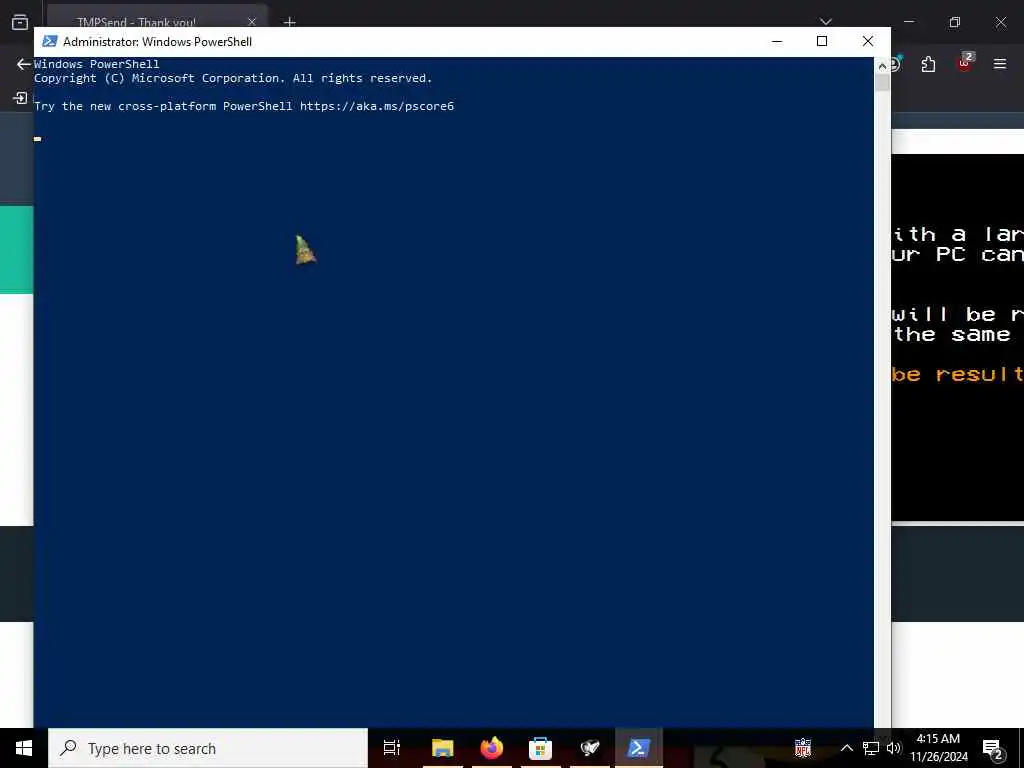Viewport: 1024px width, 768px height.
Task: Maximize the PowerShell window
Action: 822,41
